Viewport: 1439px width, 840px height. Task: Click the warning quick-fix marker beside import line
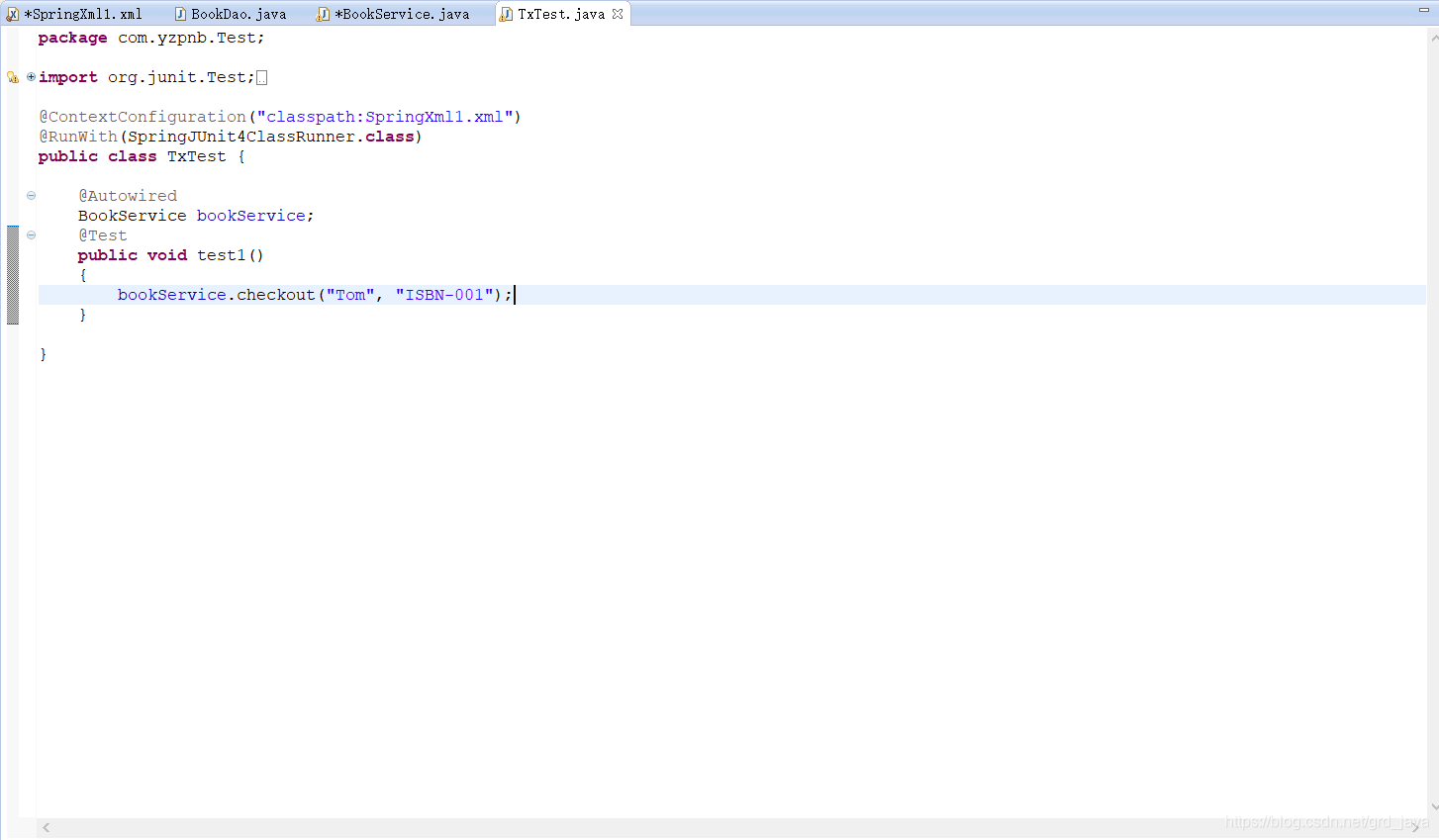(x=13, y=77)
